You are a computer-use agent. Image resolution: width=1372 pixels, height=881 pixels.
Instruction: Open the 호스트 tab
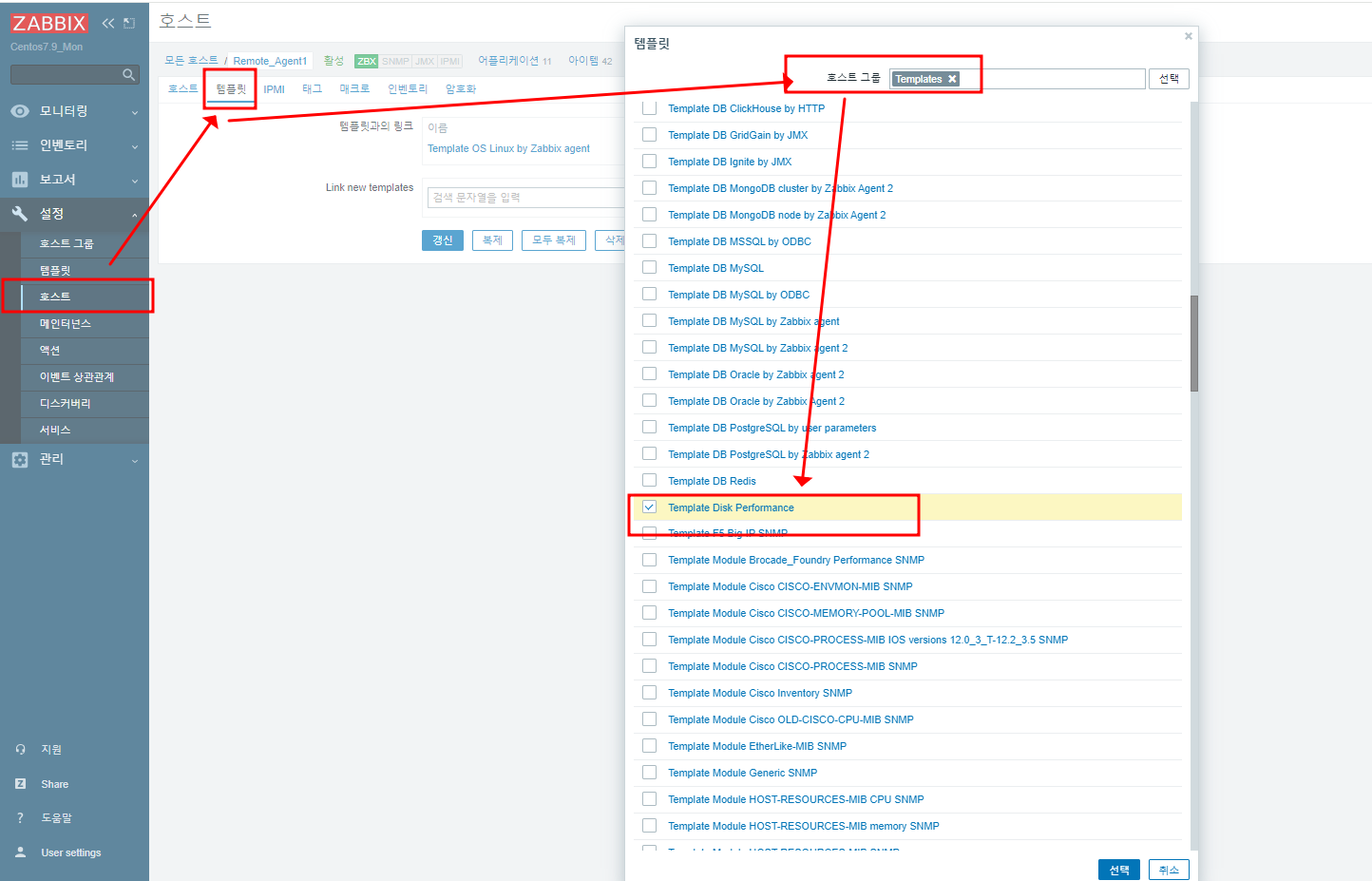point(182,88)
